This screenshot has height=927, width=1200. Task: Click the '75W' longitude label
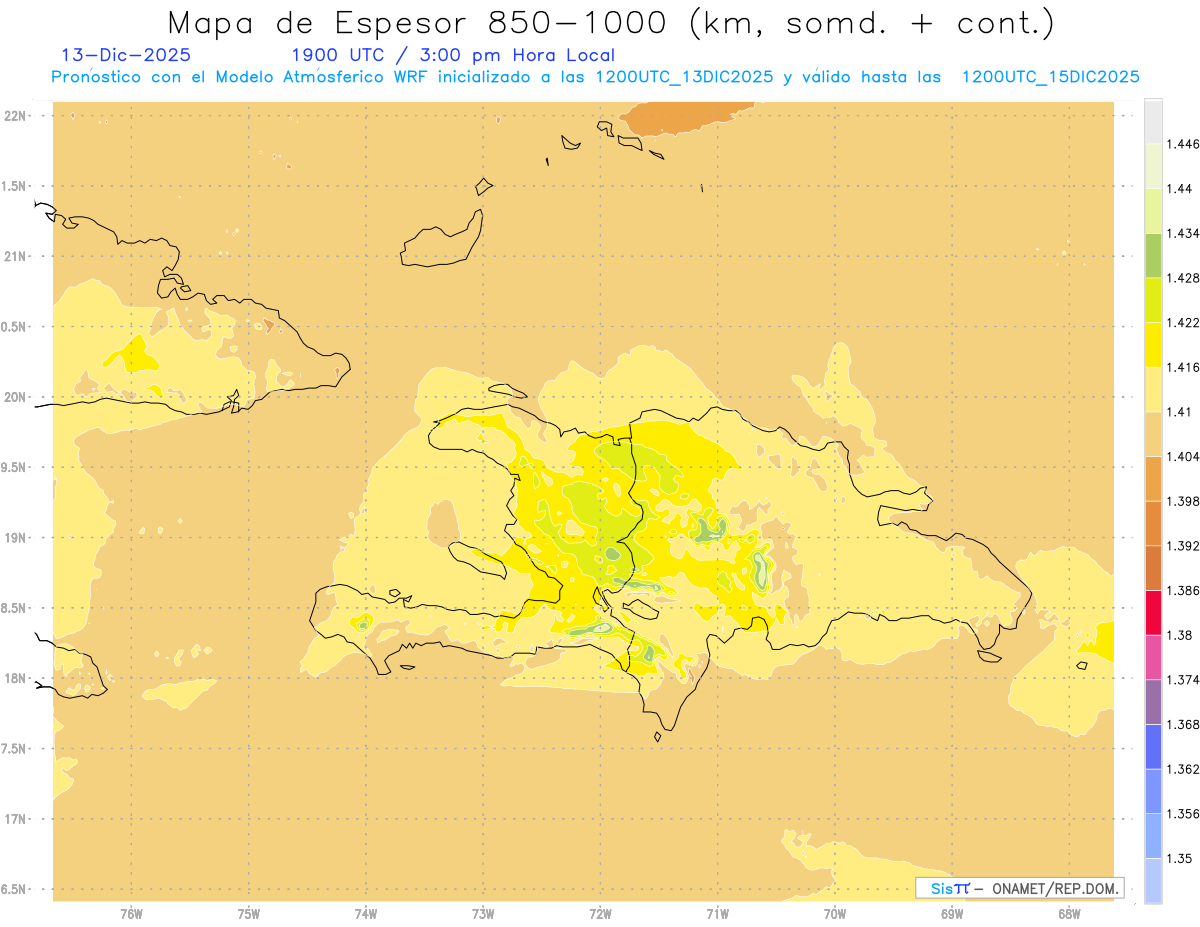click(248, 914)
